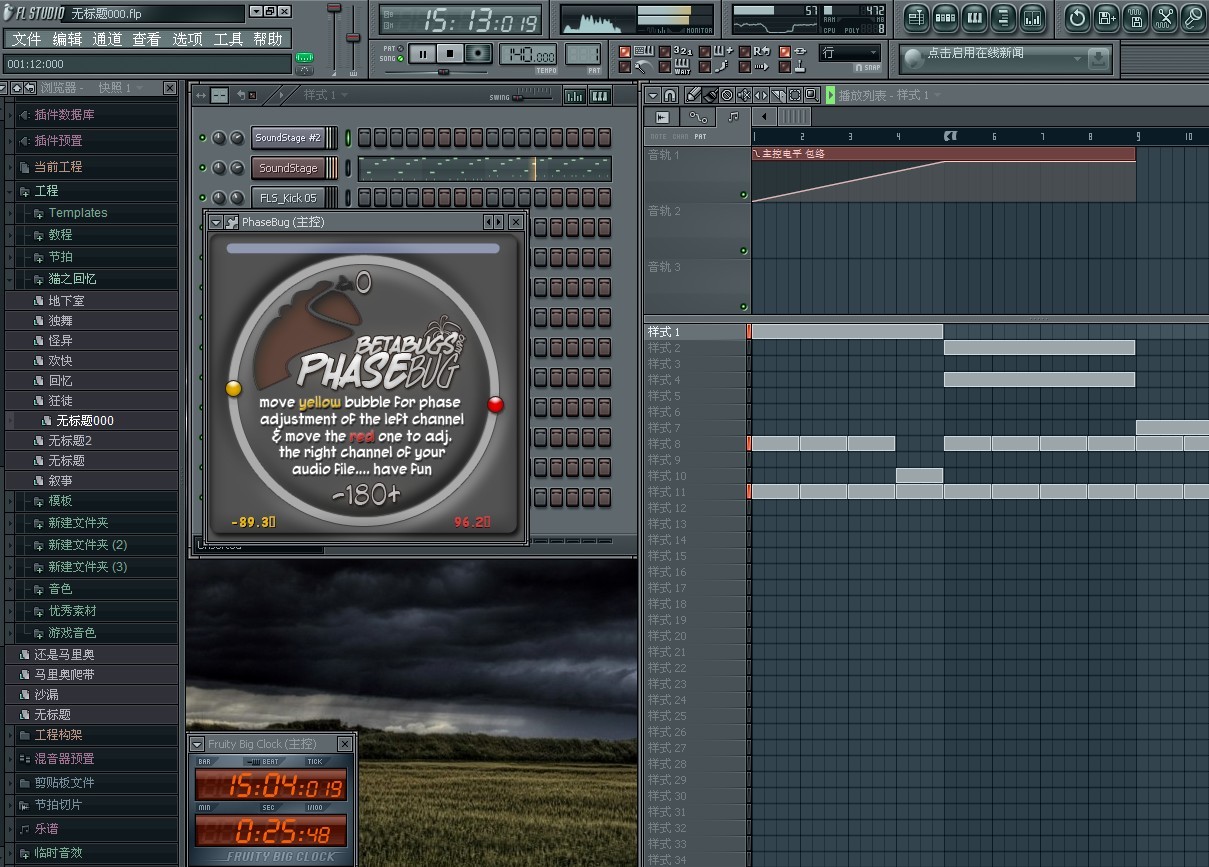
Task: Expand the Templates folder in browser
Action: (x=78, y=213)
